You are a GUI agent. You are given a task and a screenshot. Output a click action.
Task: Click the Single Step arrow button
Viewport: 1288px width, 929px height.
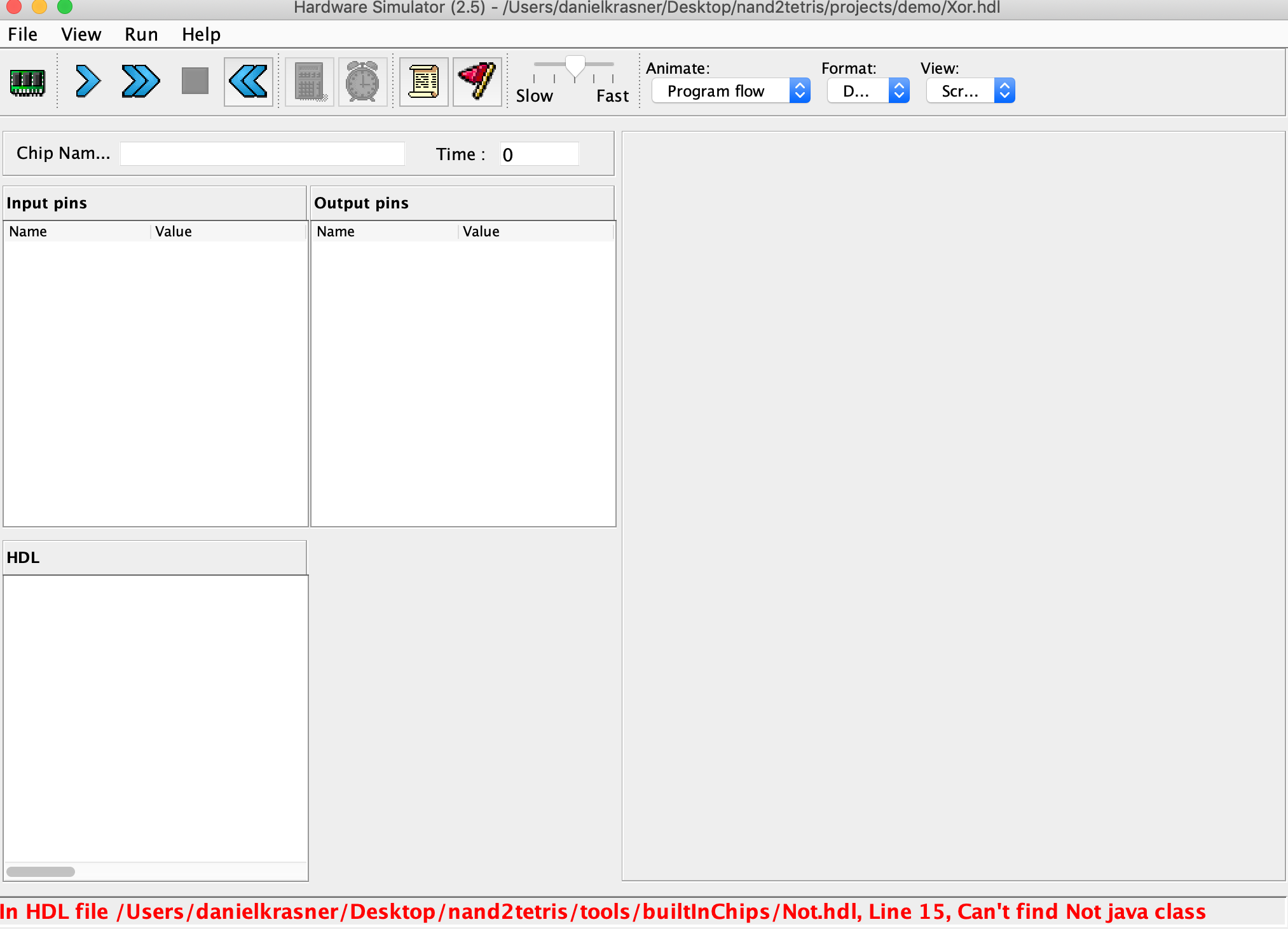[x=87, y=82]
